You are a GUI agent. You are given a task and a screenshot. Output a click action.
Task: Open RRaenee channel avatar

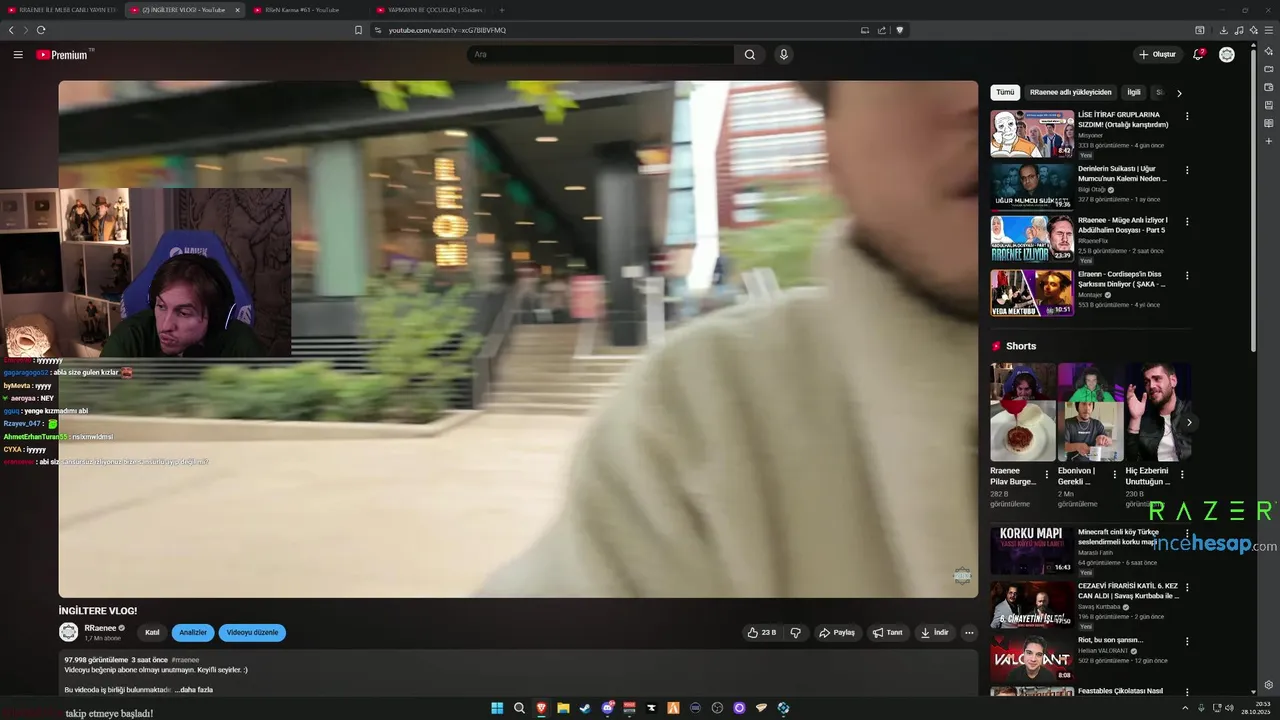(69, 632)
